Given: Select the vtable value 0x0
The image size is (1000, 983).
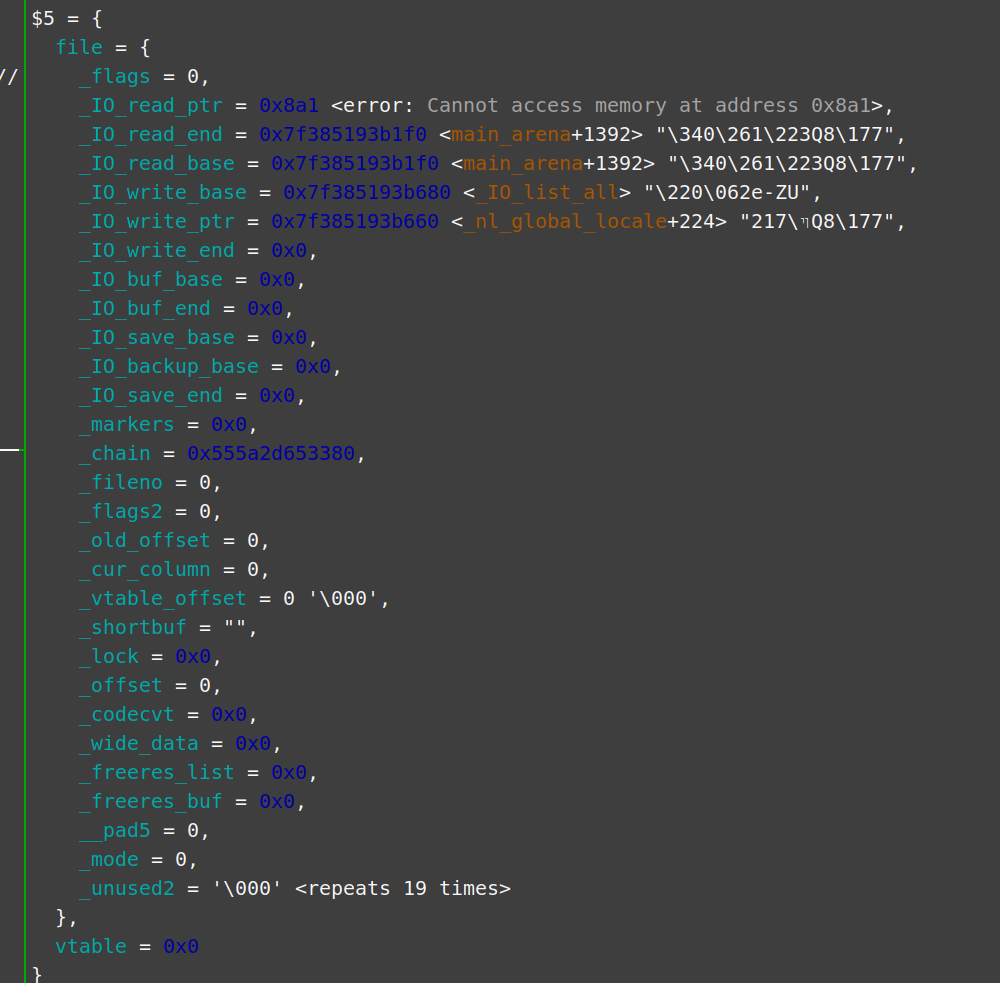Looking at the screenshot, I should (180, 947).
